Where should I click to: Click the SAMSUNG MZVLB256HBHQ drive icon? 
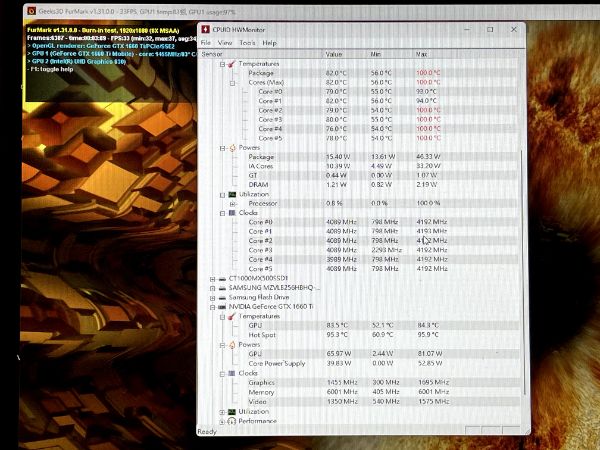[x=222, y=288]
